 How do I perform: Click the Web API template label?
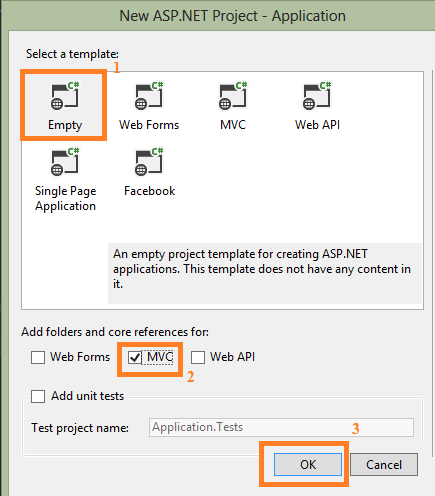317,125
